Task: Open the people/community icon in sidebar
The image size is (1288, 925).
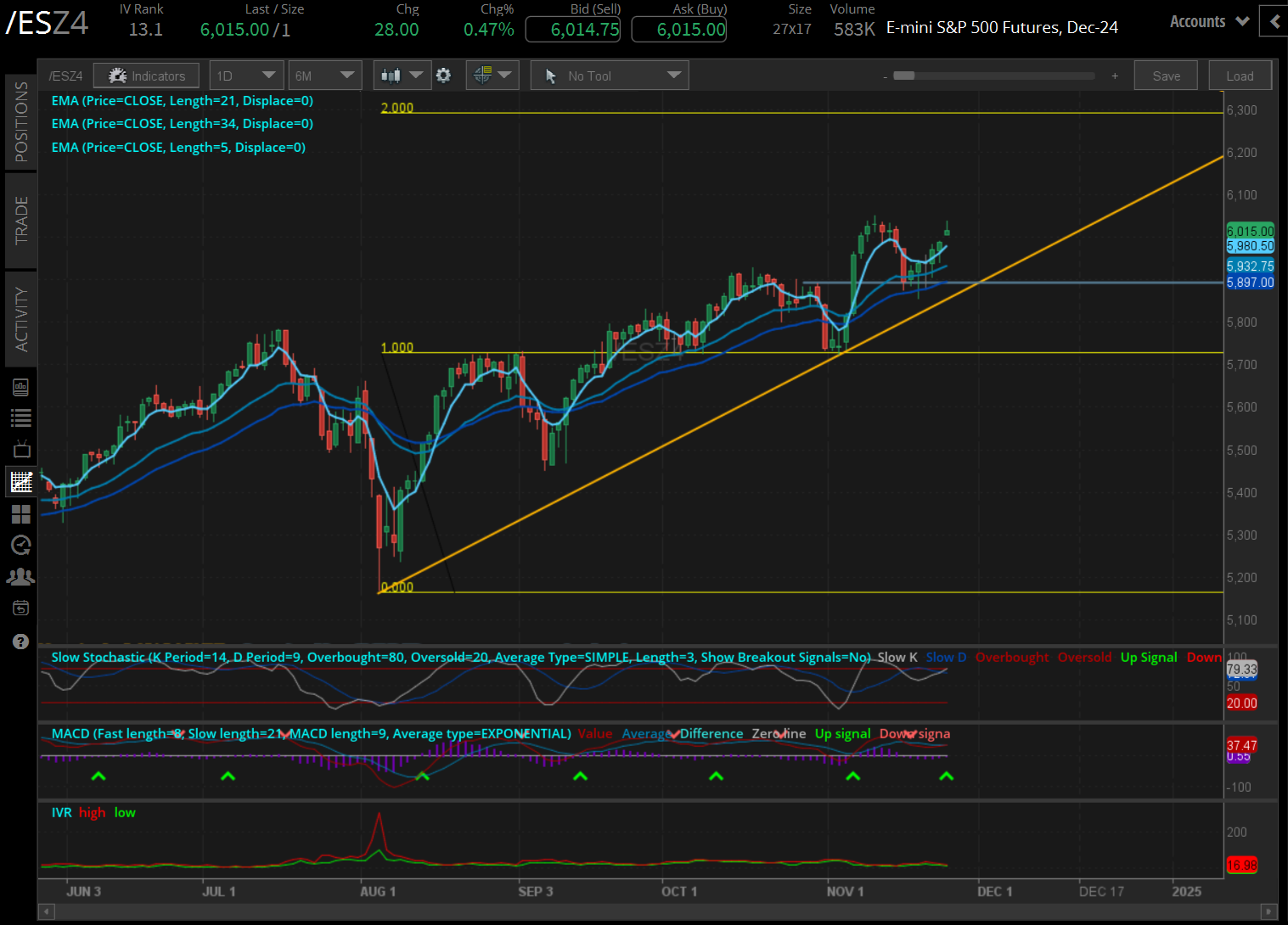Action: (21, 576)
